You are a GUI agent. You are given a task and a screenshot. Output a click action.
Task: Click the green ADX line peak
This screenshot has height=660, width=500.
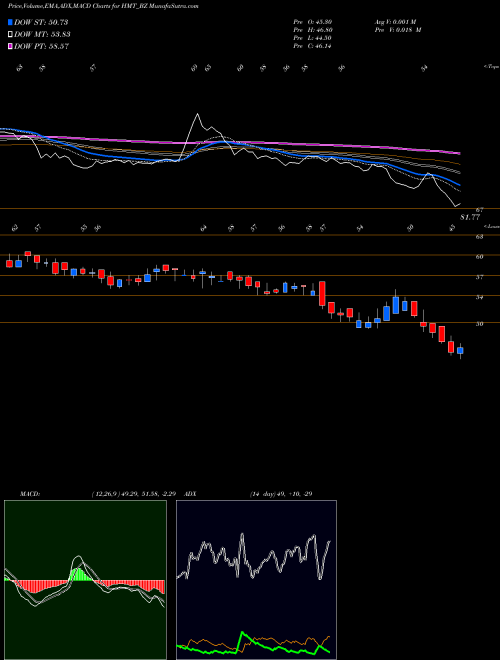pyautogui.click(x=242, y=632)
